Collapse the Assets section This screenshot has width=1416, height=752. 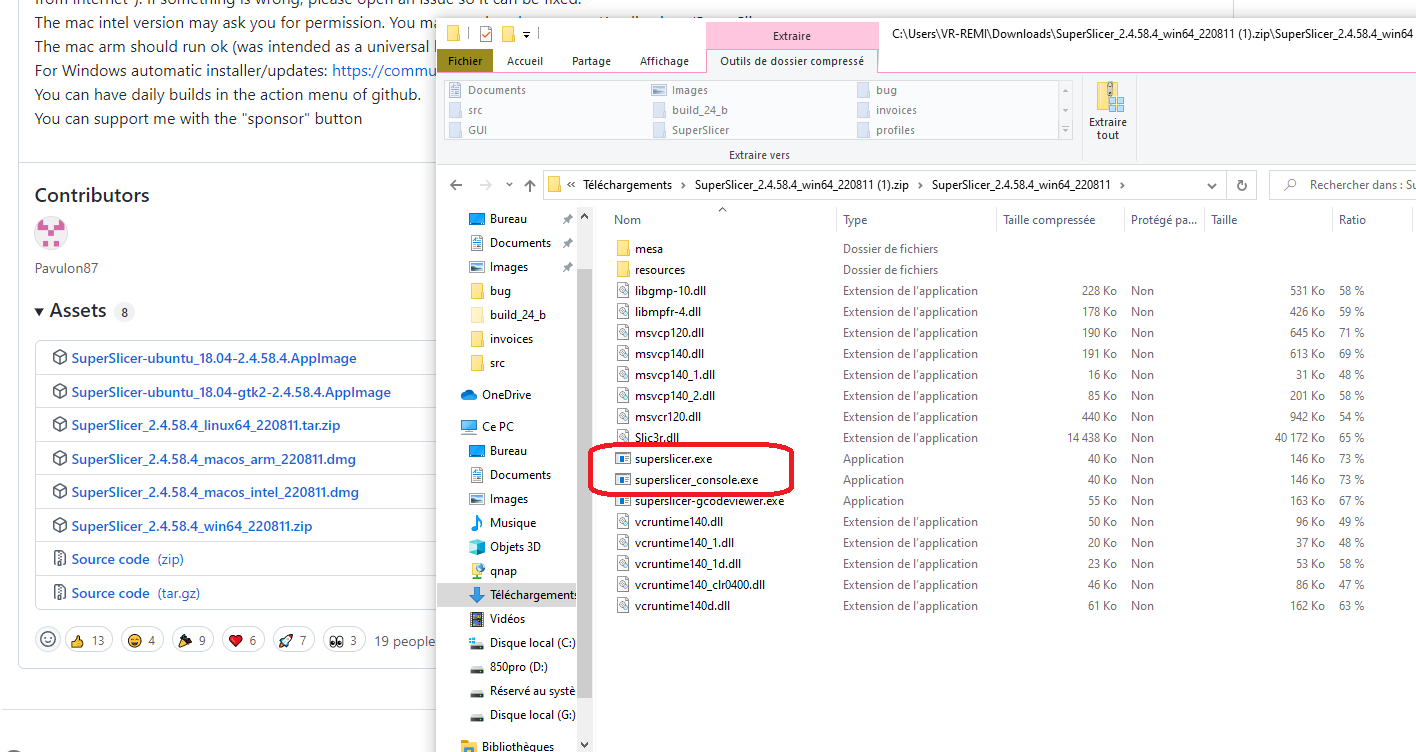click(x=37, y=311)
